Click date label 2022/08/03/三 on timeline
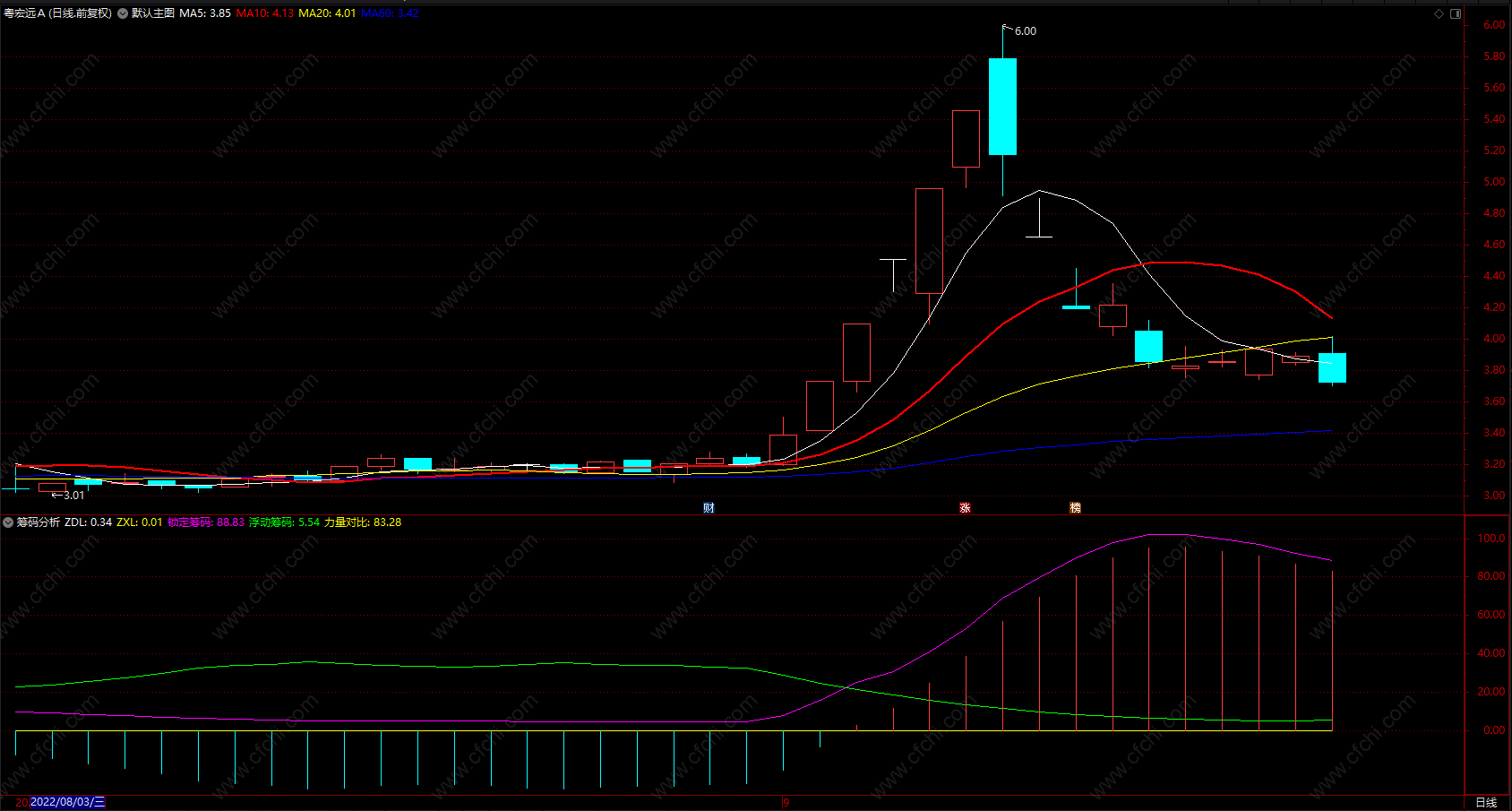Viewport: 1512px width, 811px height. pos(67,802)
